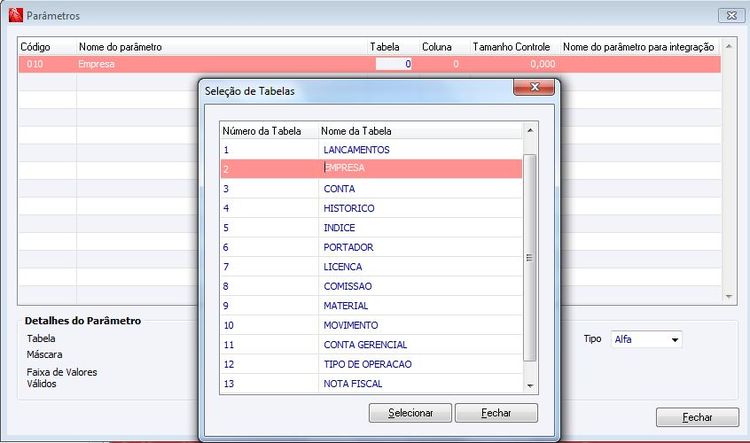Screen dimensions: 750x443
Task: Click the Coluna column header
Action: (x=444, y=47)
